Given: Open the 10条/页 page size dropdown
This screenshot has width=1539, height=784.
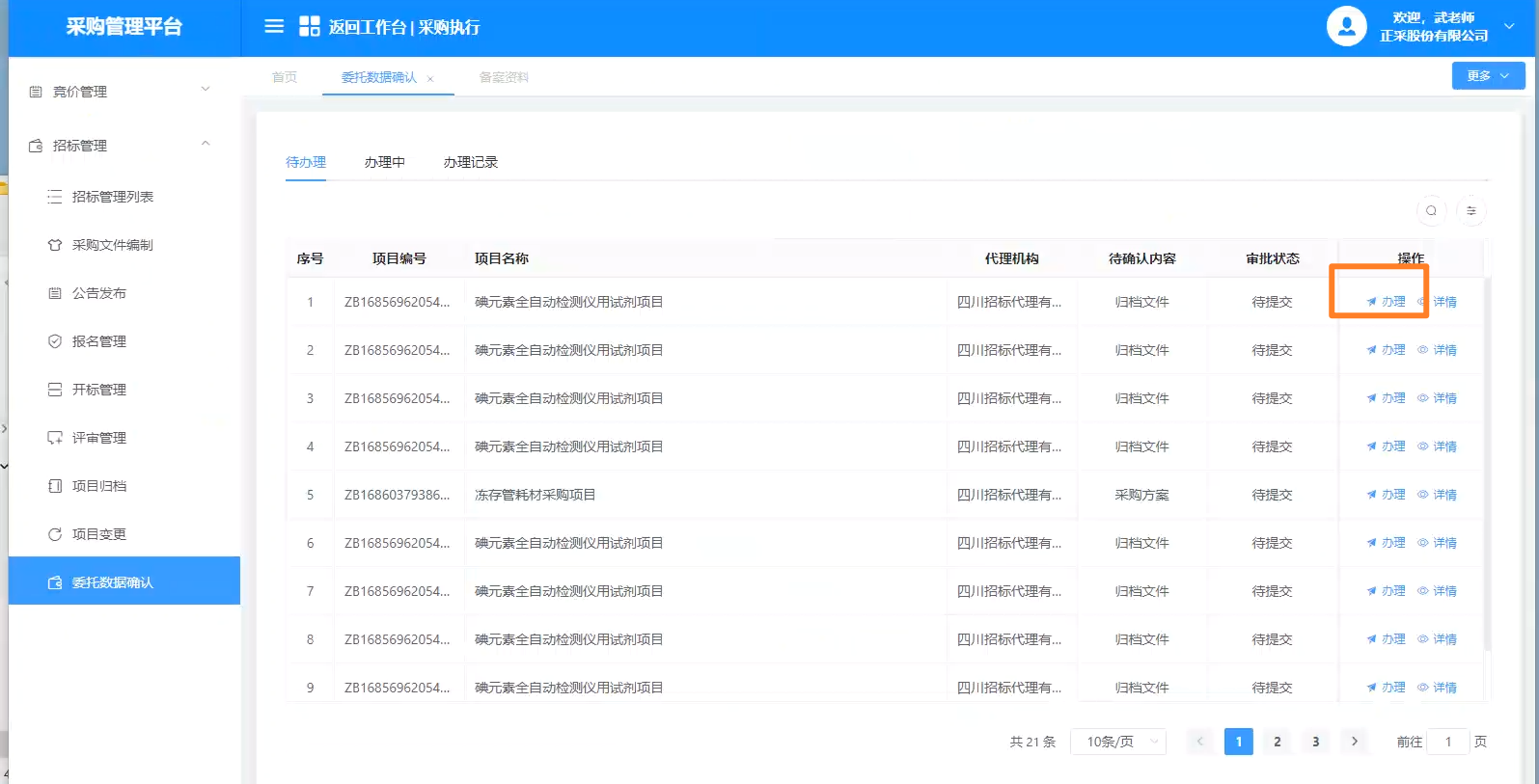Looking at the screenshot, I should point(1118,742).
